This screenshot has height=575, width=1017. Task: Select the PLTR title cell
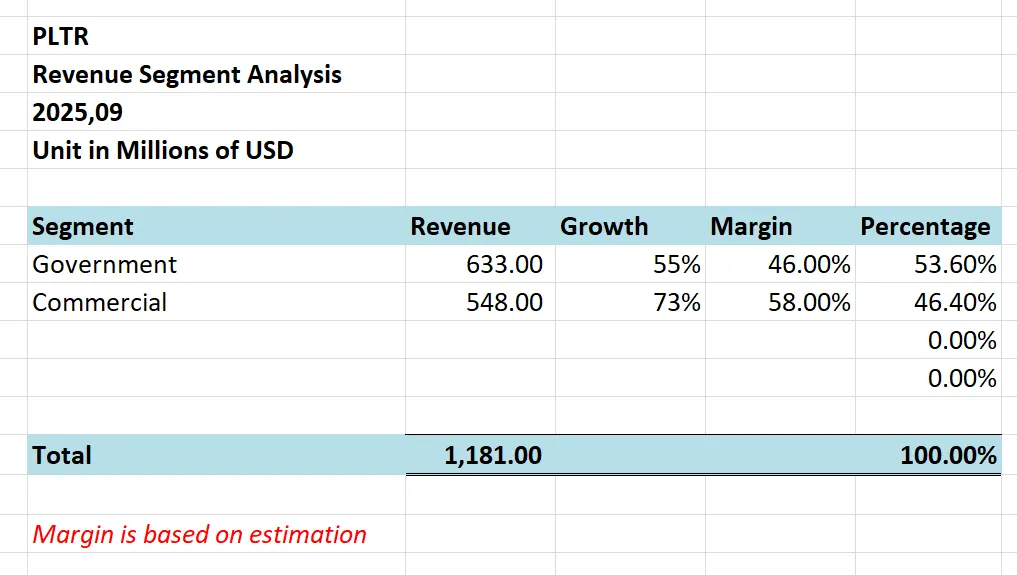click(216, 36)
